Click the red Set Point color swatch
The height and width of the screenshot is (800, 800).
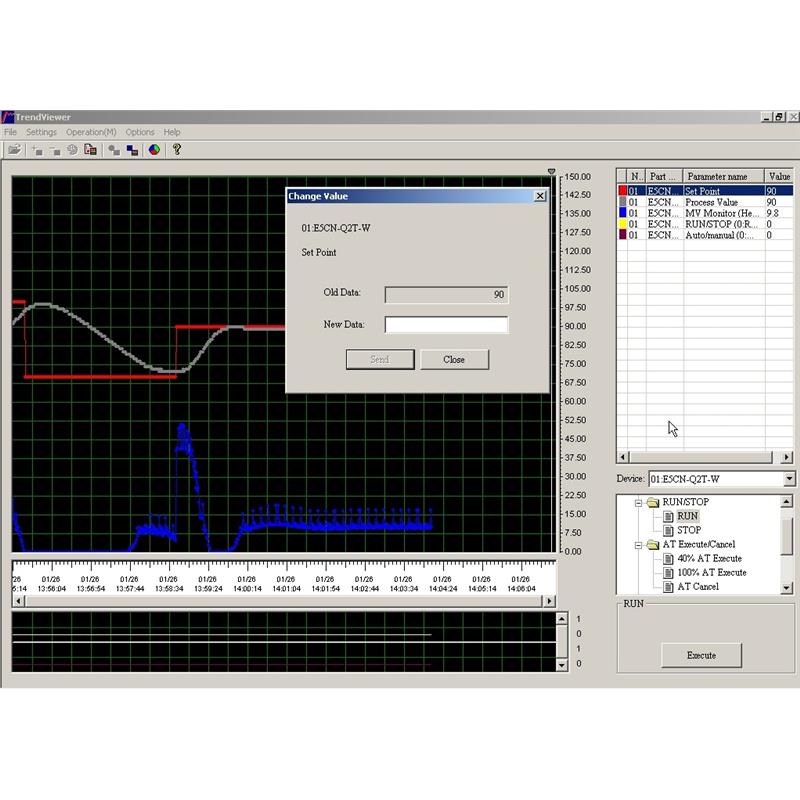[x=621, y=190]
